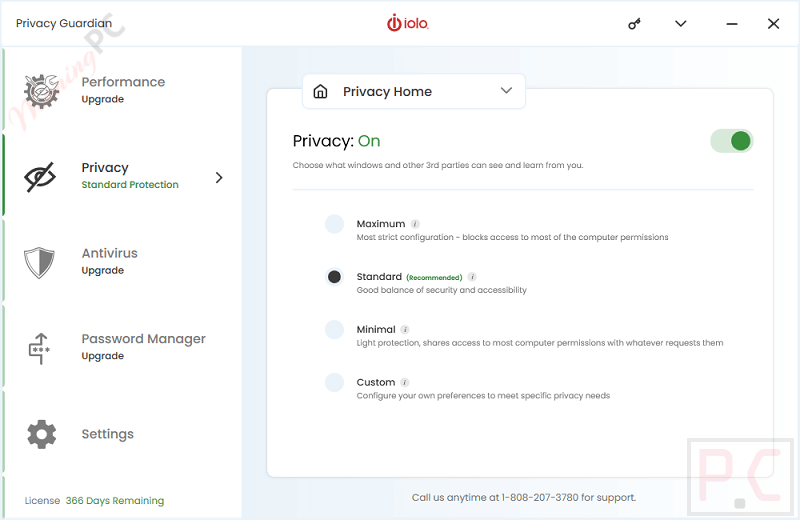Expand Privacy section arrow in sidebar
The width and height of the screenshot is (800, 520).
coord(219,178)
